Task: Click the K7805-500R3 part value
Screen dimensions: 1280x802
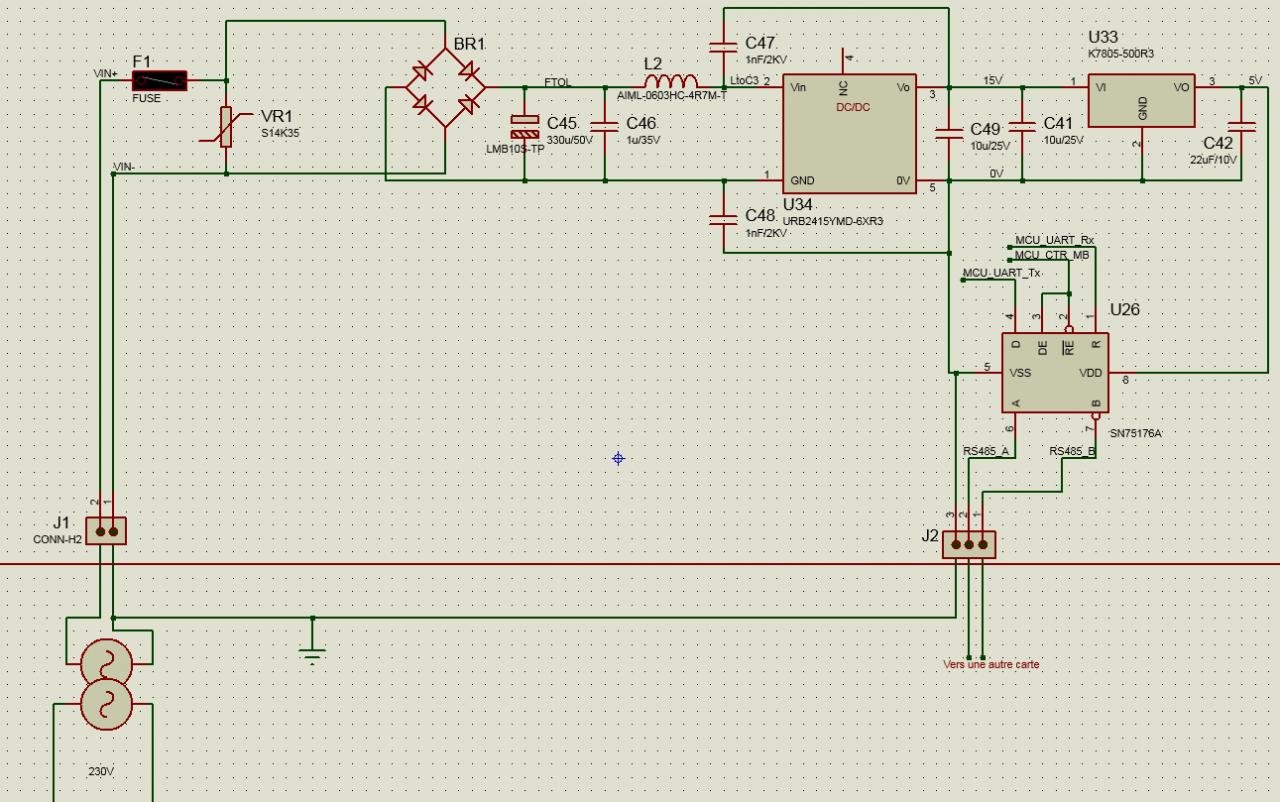Action: coord(1120,54)
